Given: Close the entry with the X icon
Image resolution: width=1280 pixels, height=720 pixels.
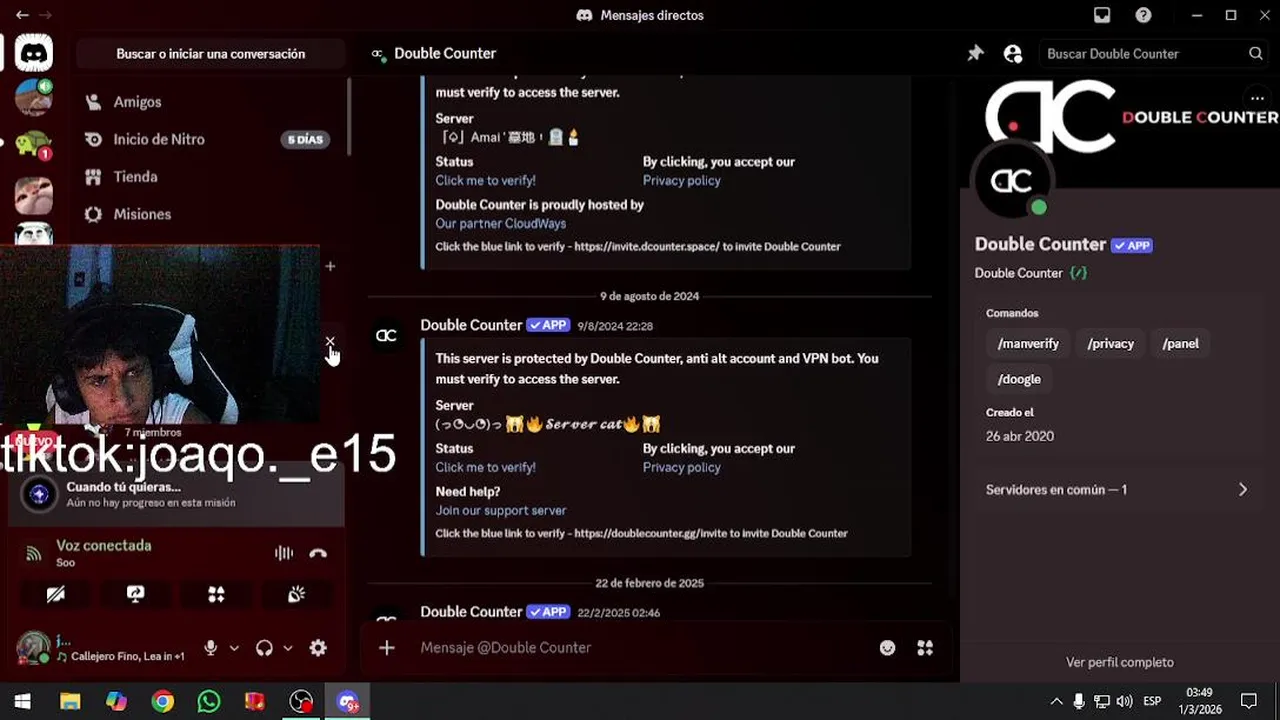Looking at the screenshot, I should click(x=330, y=342).
